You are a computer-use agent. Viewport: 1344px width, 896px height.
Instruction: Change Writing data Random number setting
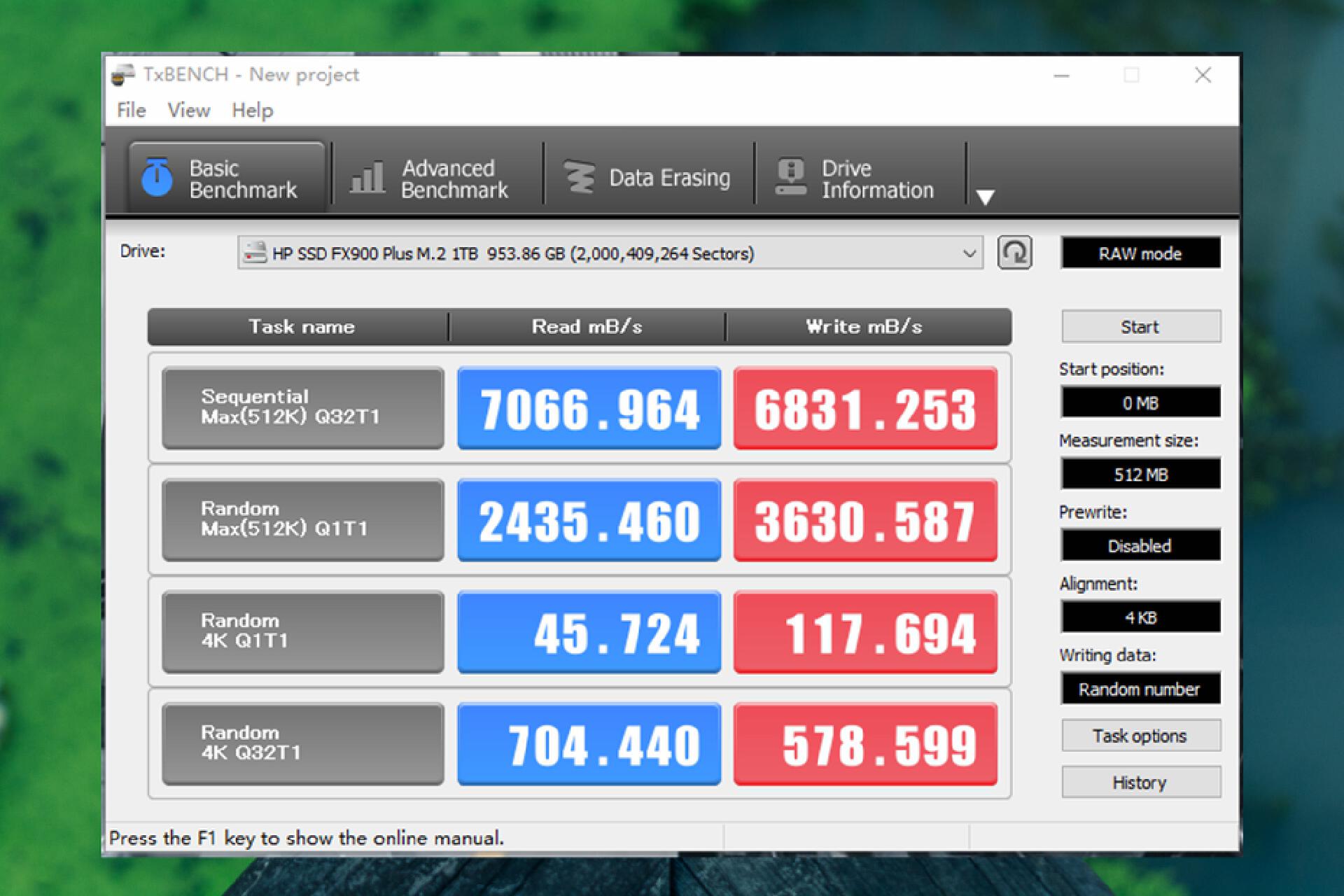click(1140, 689)
